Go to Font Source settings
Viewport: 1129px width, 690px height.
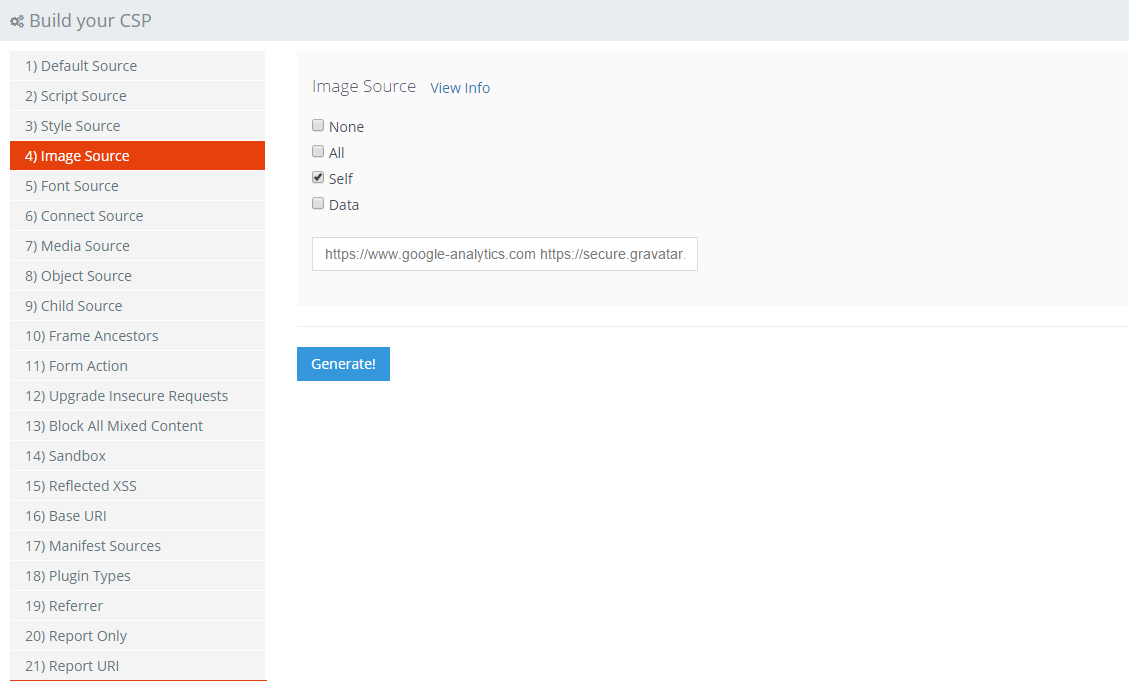[x=137, y=186]
